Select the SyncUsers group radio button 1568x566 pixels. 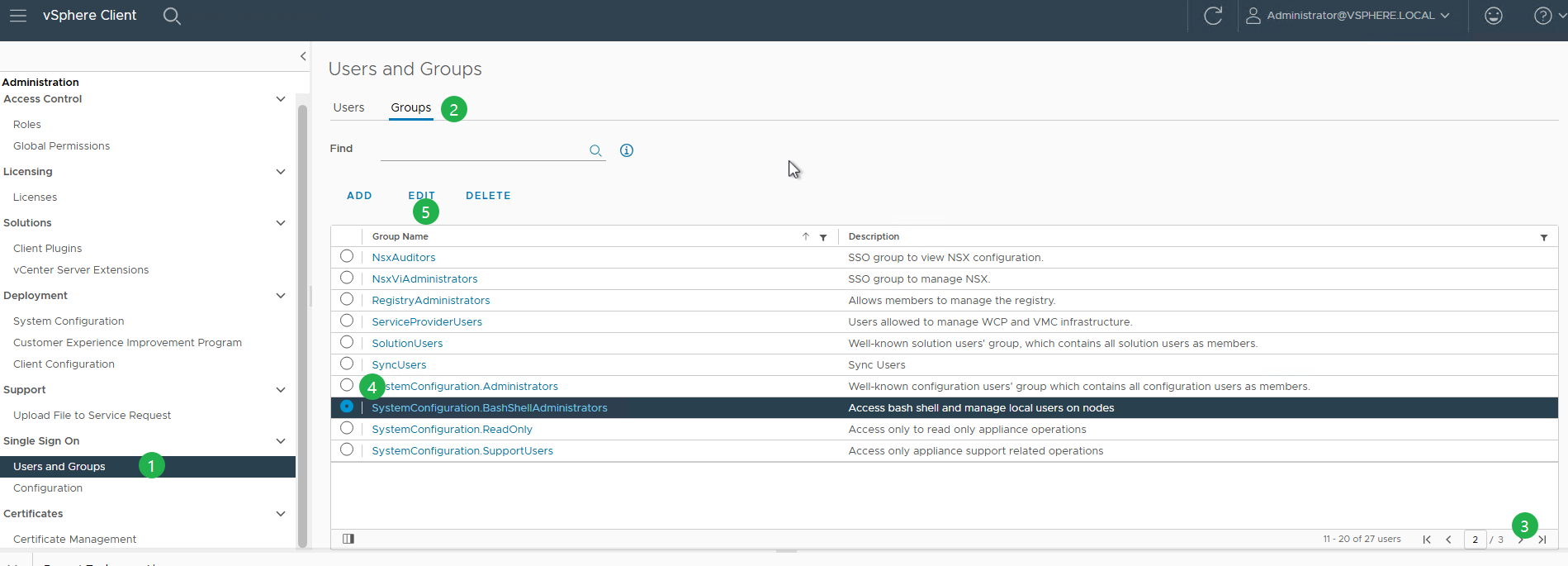[347, 364]
